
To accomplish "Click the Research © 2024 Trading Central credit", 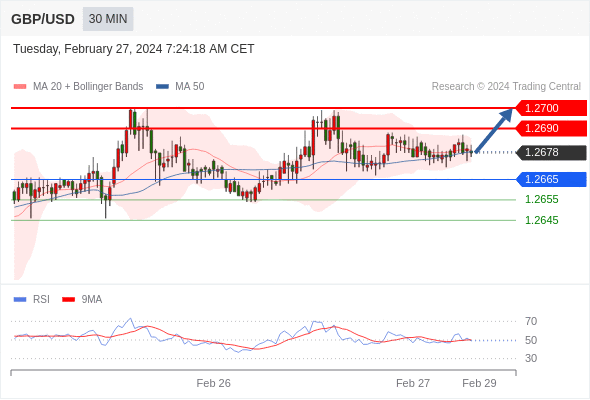I will coord(506,87).
